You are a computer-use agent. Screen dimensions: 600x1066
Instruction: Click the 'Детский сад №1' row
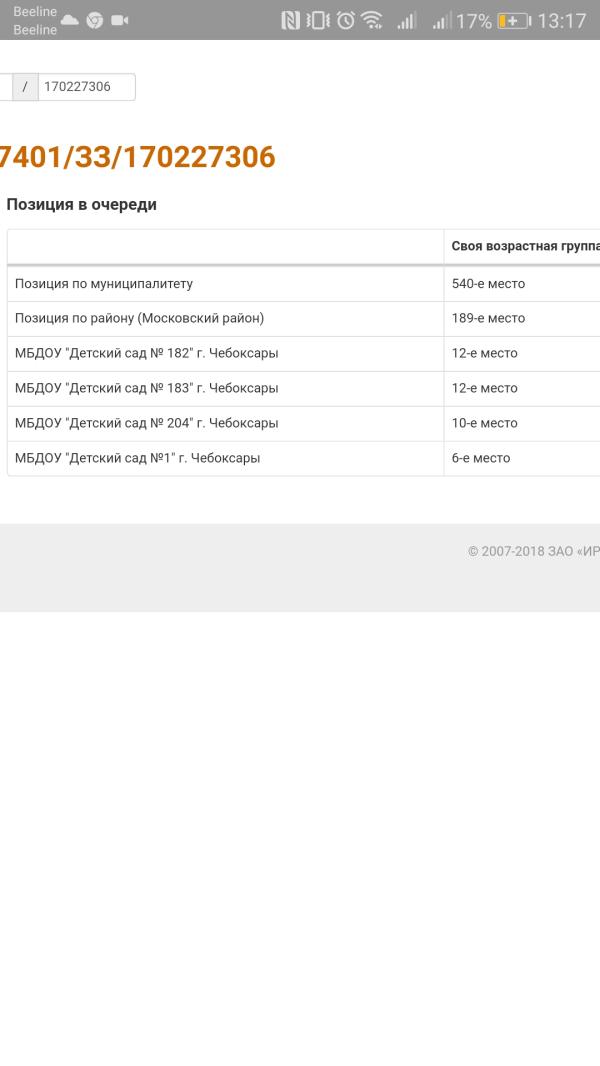click(x=304, y=458)
